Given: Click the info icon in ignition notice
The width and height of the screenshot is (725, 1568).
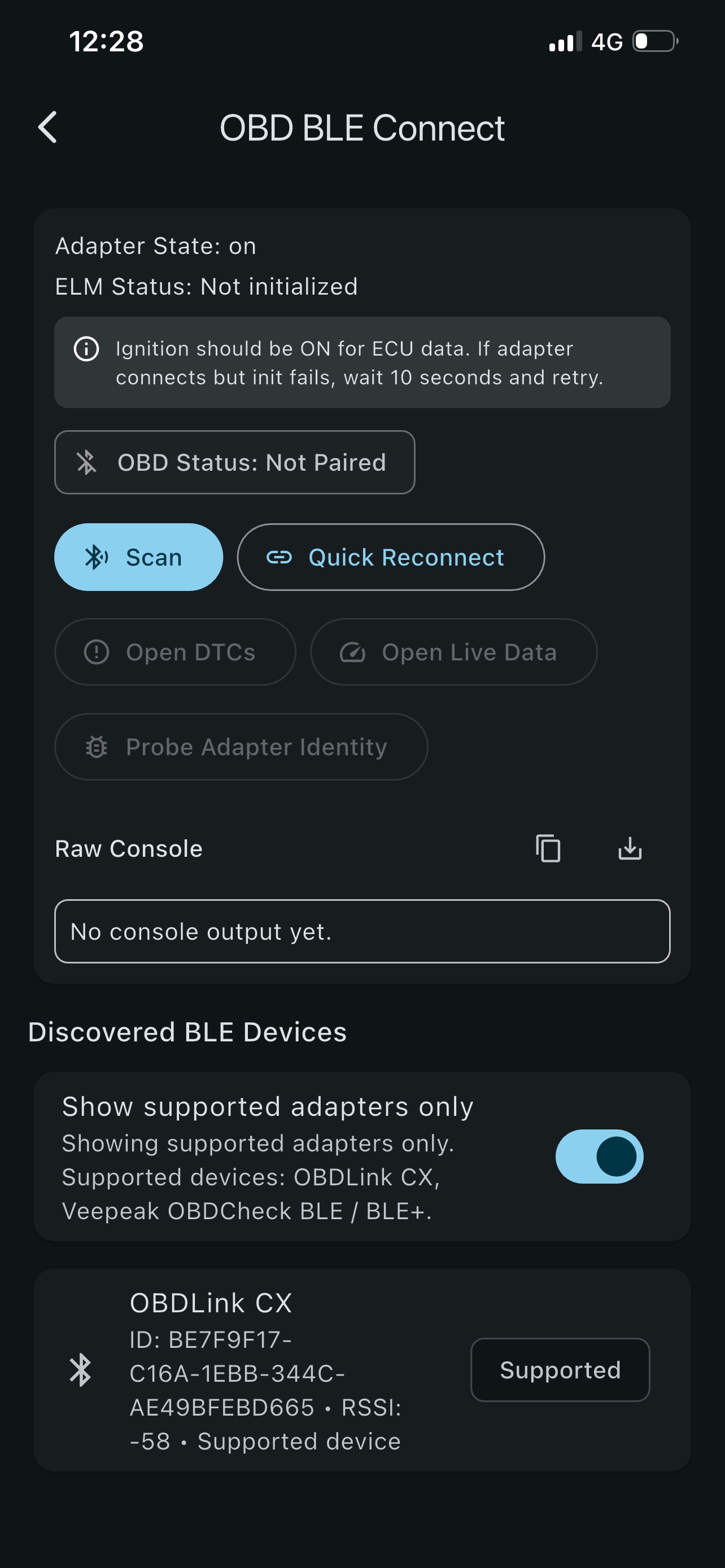Looking at the screenshot, I should [86, 349].
